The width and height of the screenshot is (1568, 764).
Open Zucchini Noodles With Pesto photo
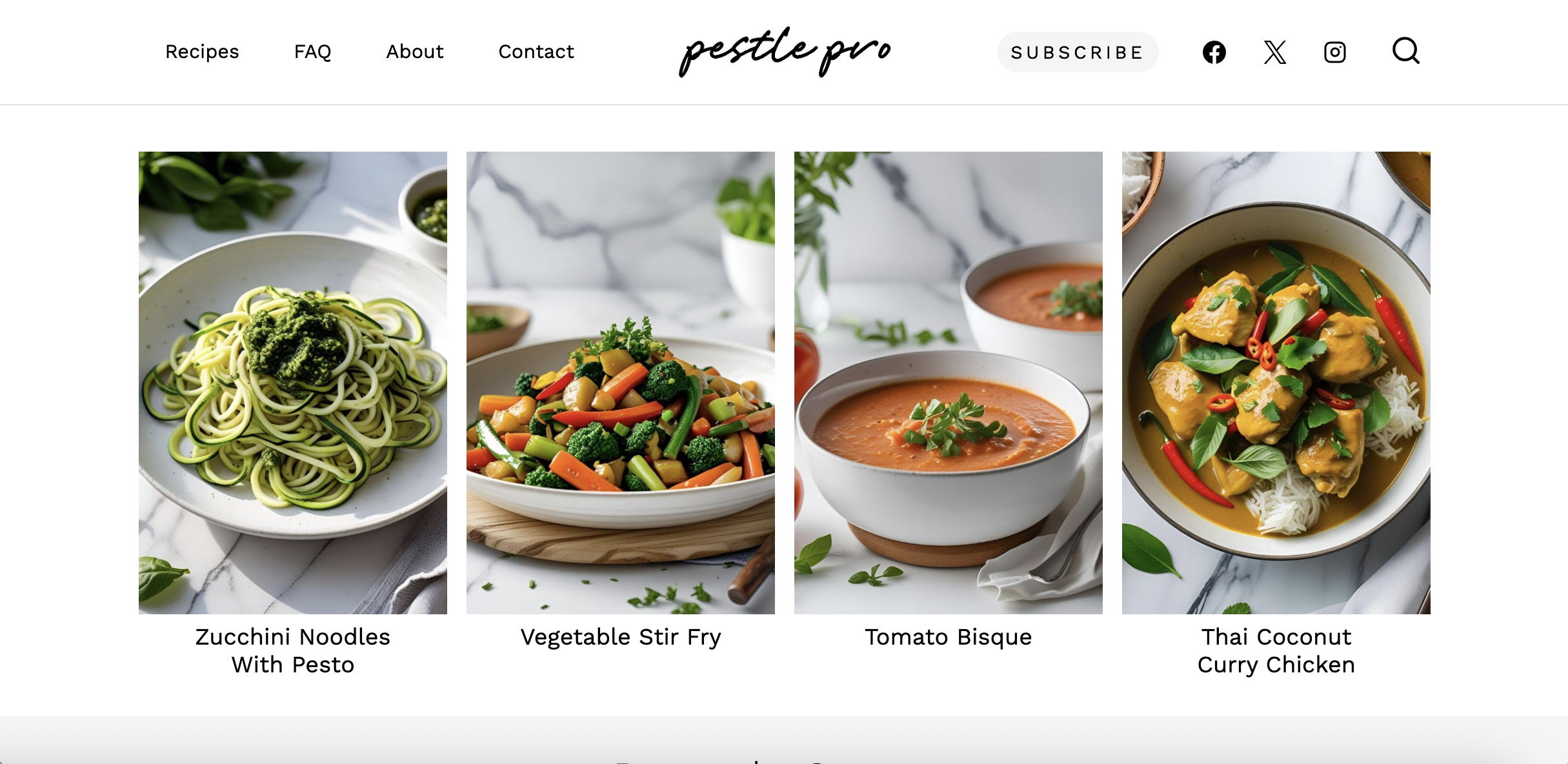tap(293, 383)
